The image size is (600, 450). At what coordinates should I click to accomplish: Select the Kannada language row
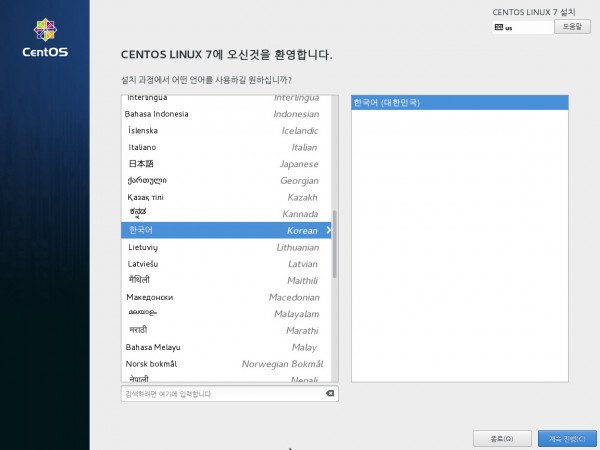[x=226, y=214]
